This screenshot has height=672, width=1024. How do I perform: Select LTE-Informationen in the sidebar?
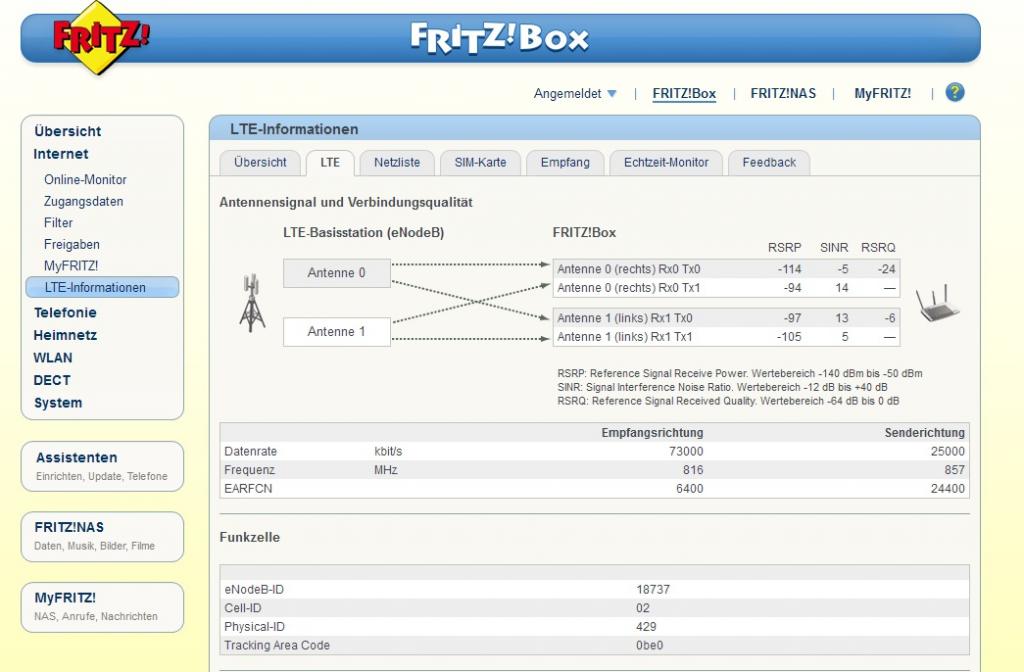pos(102,287)
